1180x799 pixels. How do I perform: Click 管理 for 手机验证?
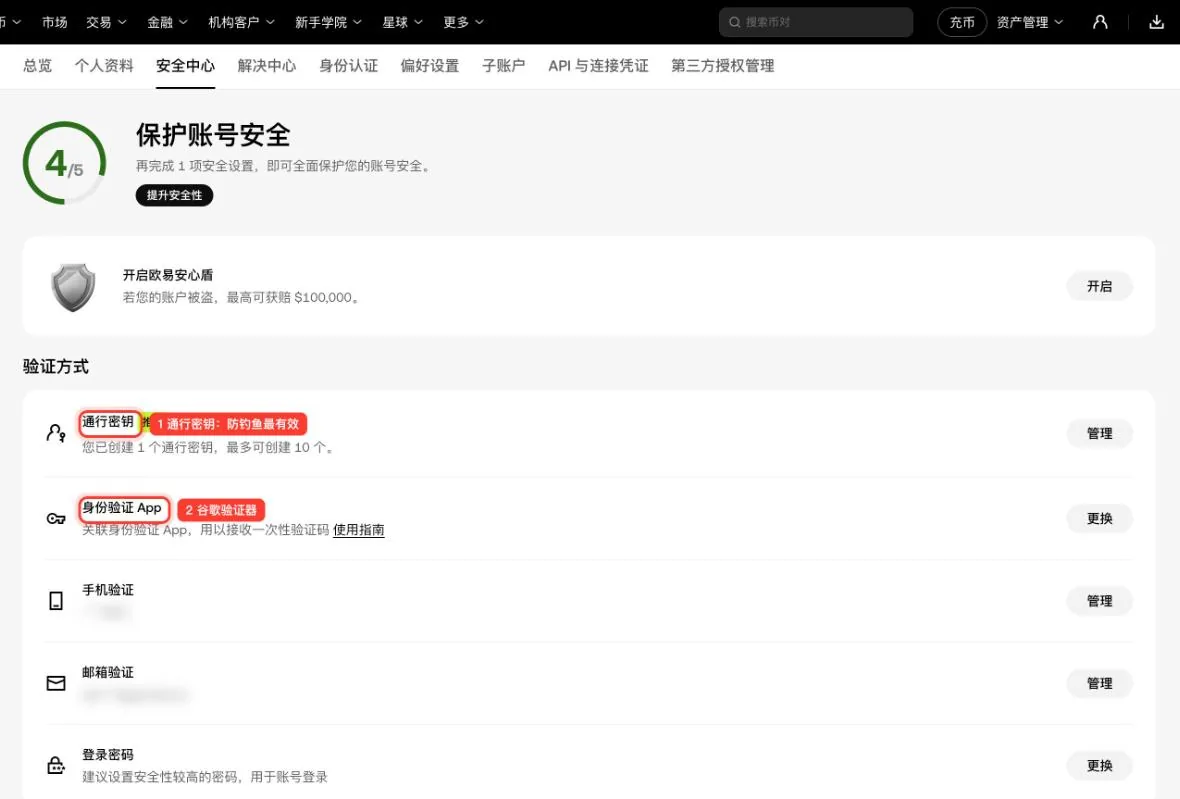click(1099, 601)
